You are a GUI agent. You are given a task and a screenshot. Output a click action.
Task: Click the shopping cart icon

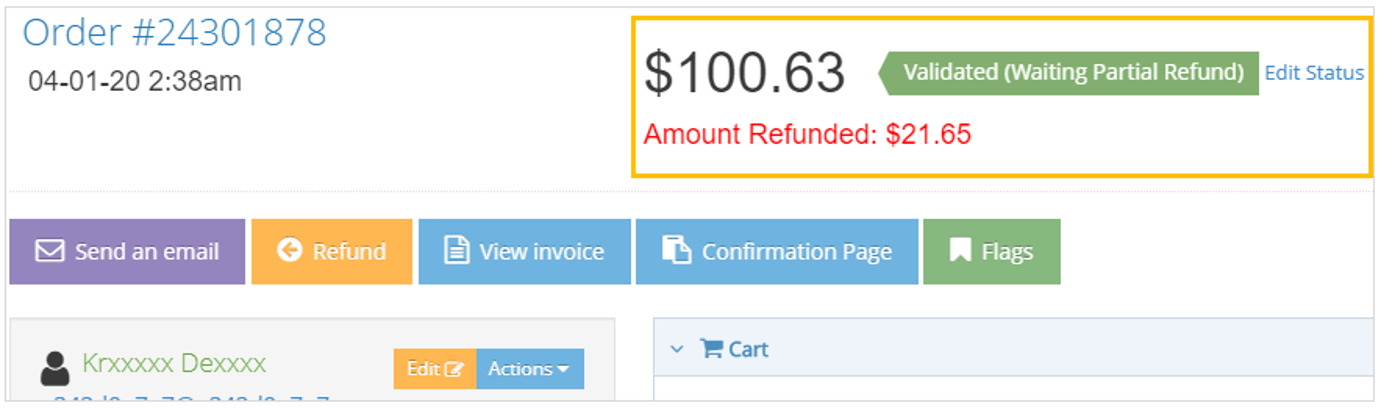point(711,349)
